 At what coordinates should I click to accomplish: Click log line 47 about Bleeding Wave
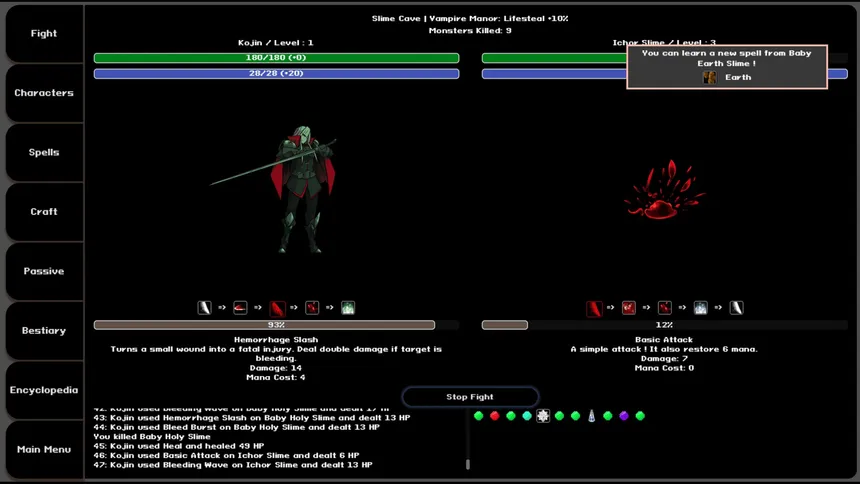click(x=233, y=465)
